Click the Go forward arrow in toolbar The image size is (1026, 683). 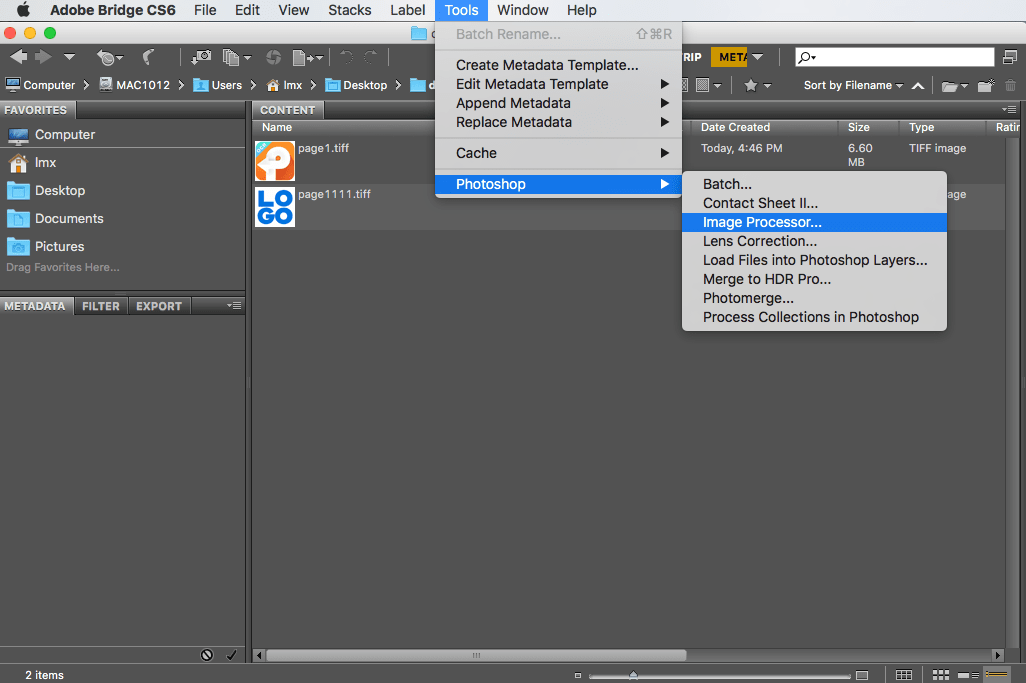click(43, 57)
